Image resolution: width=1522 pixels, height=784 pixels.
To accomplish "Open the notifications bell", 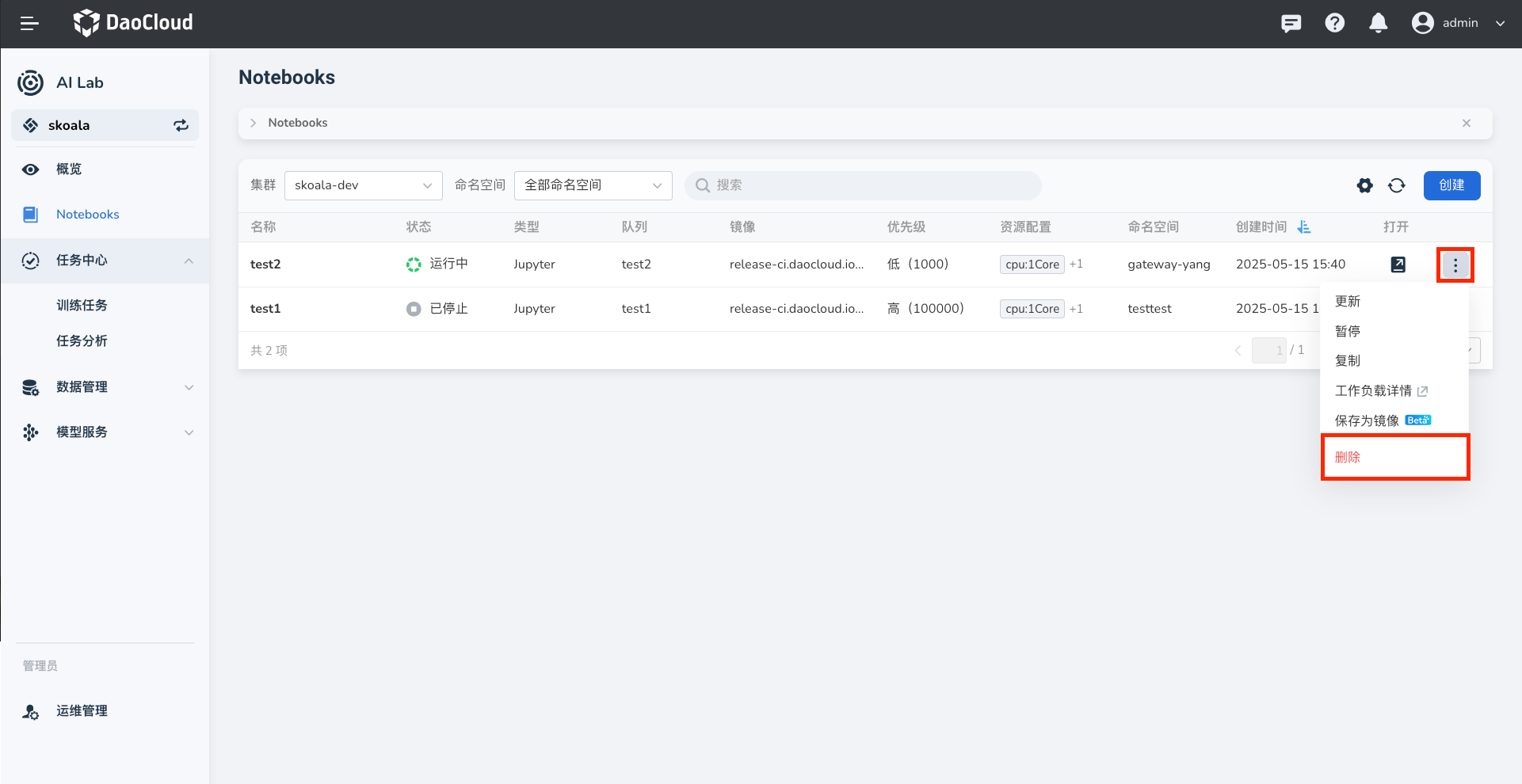I will point(1378,24).
